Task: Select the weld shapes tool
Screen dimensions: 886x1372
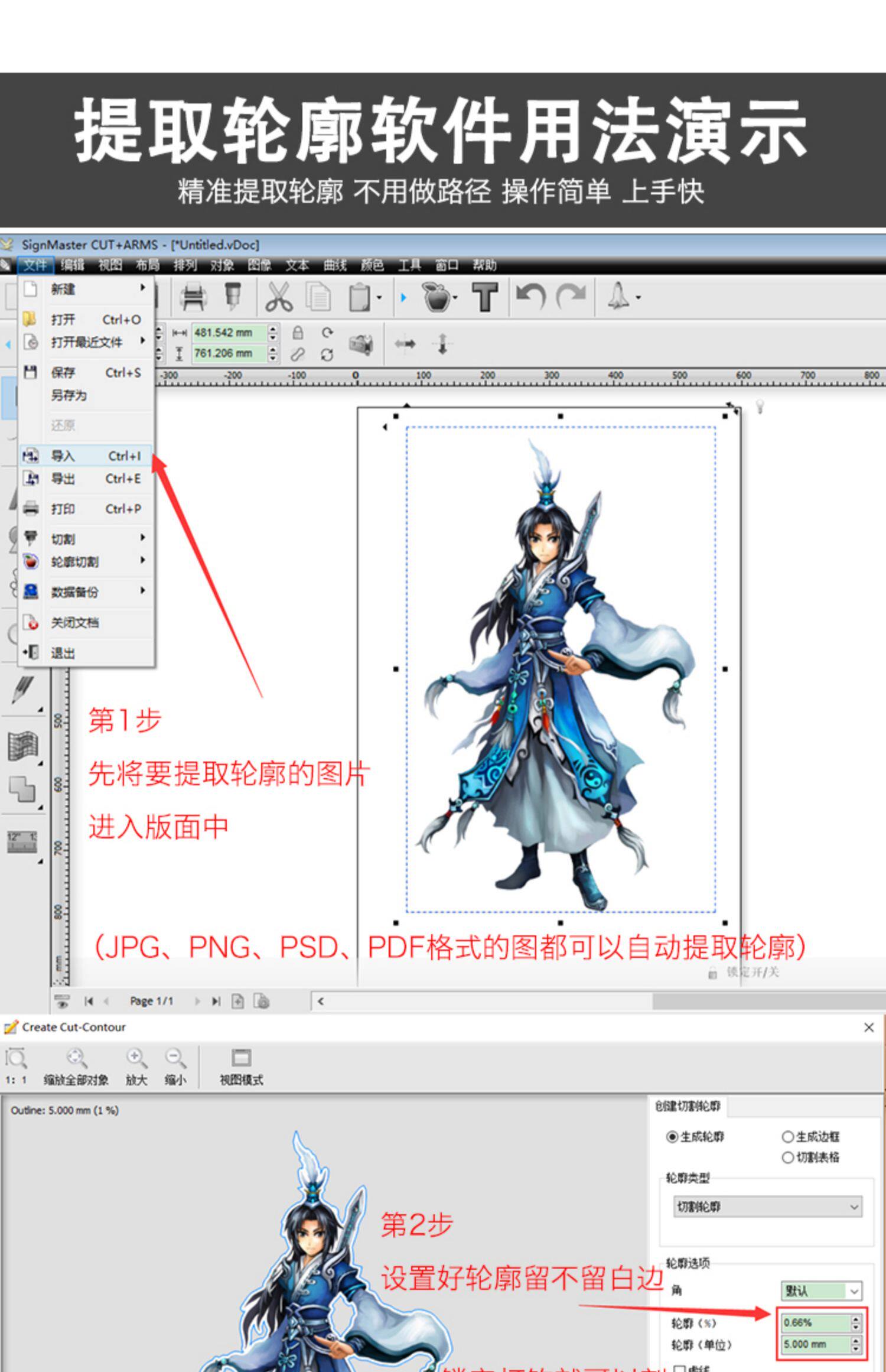Action: pos(23,789)
